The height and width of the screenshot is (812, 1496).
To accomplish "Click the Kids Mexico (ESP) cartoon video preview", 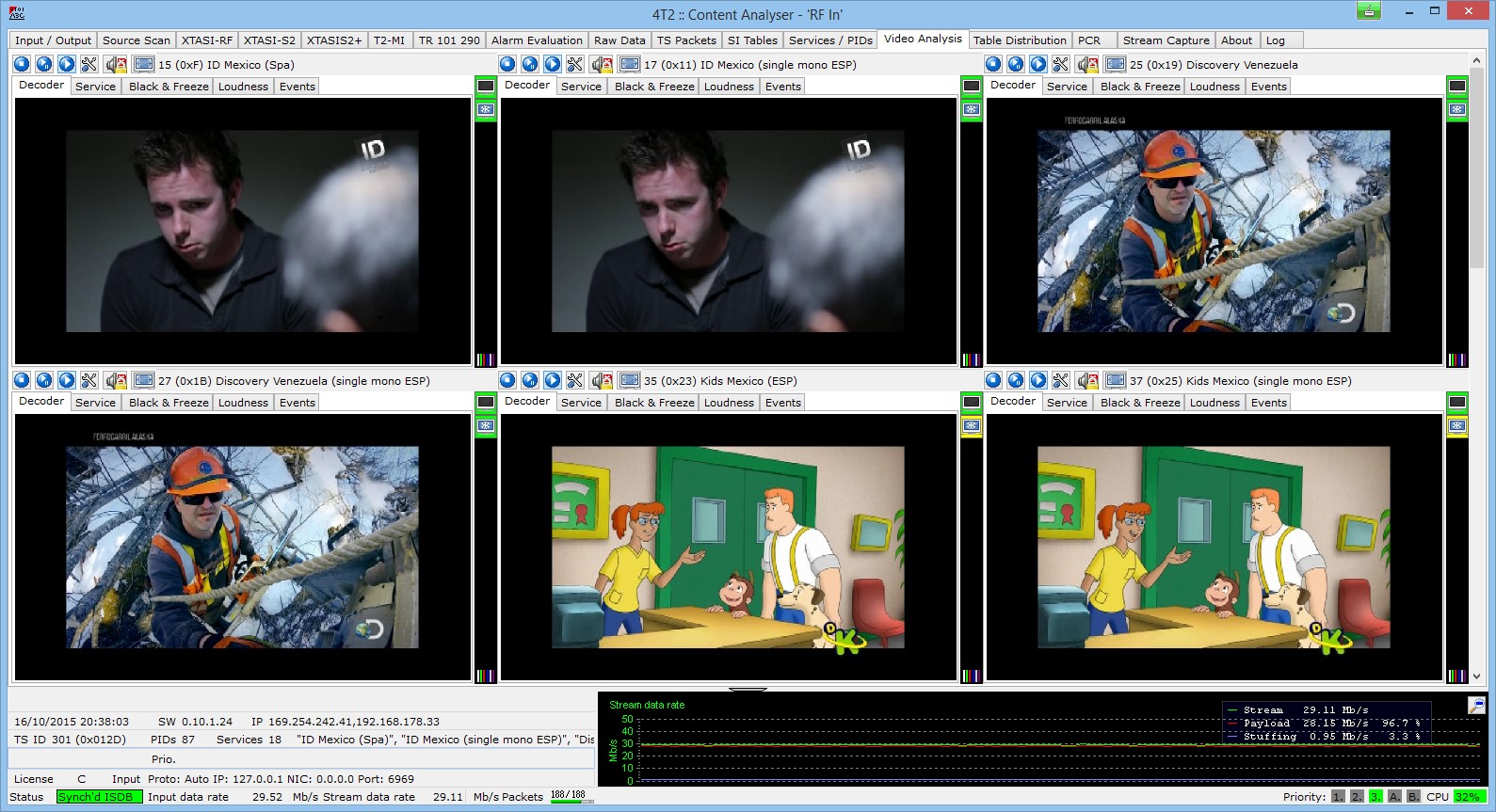I will tap(728, 547).
